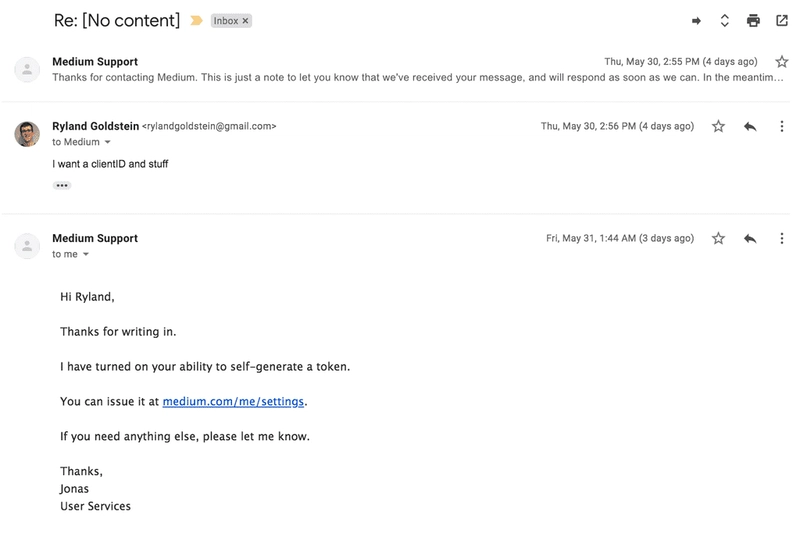Image resolution: width=800 pixels, height=533 pixels.
Task: Click the forward arrow icon in header
Action: pos(697,21)
